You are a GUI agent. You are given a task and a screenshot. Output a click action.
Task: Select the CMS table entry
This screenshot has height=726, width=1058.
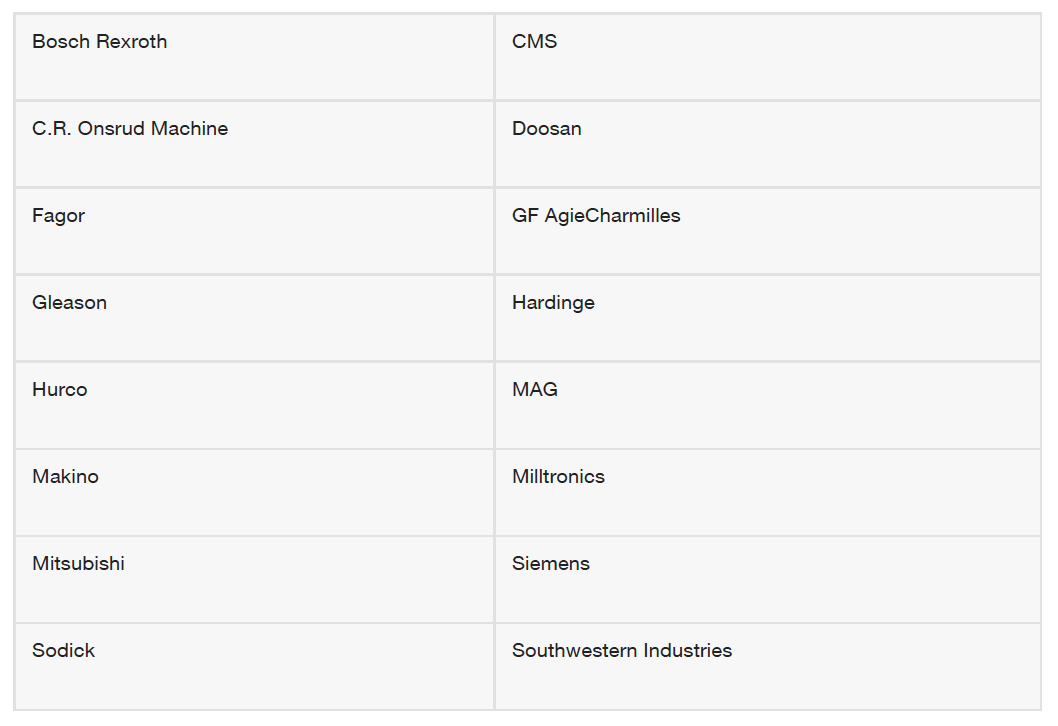click(768, 57)
